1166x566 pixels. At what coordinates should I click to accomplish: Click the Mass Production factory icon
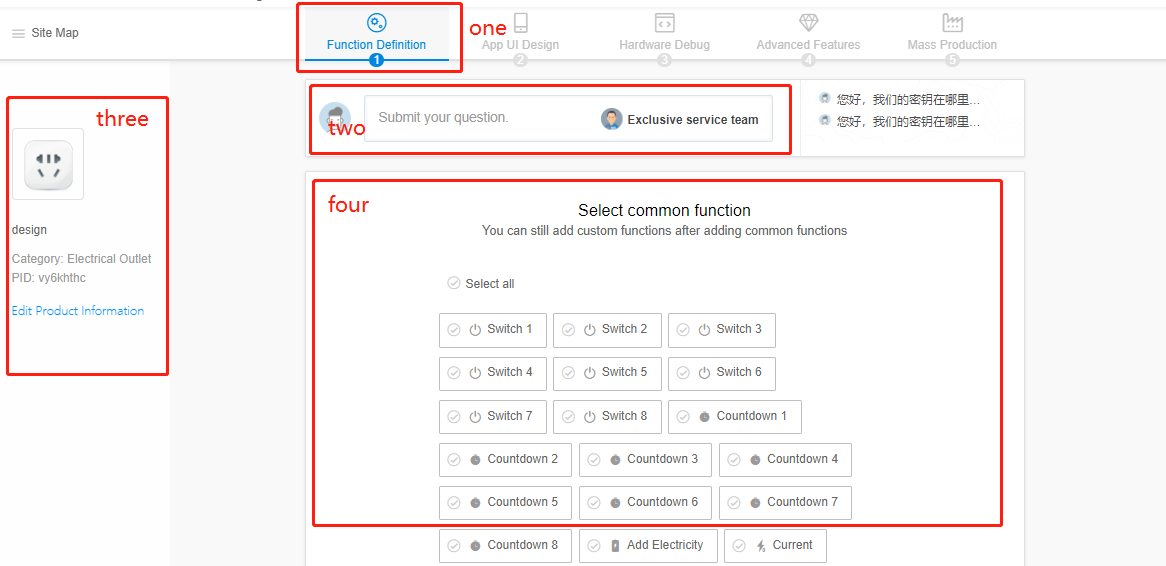pyautogui.click(x=952, y=23)
